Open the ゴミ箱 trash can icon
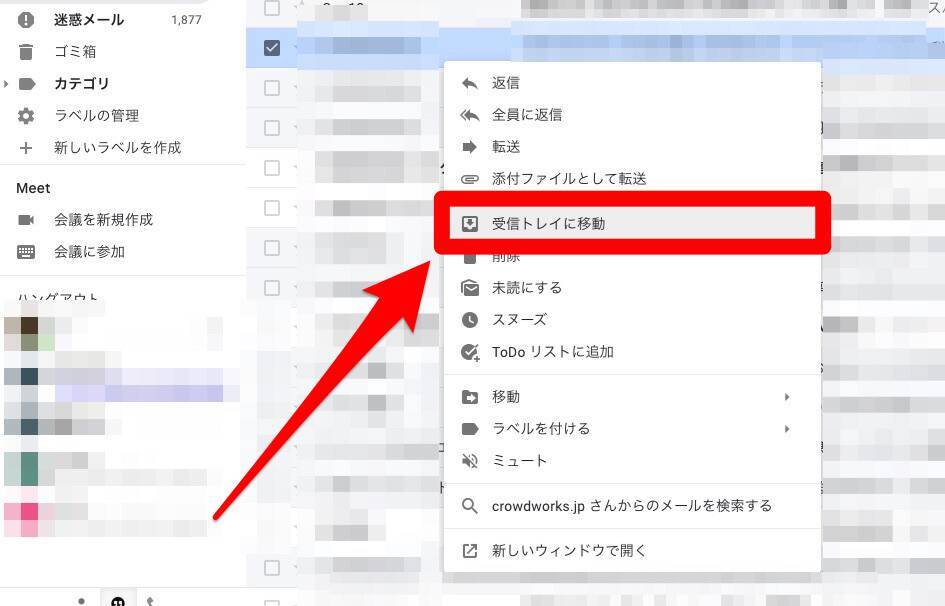This screenshot has height=606, width=945. point(26,52)
